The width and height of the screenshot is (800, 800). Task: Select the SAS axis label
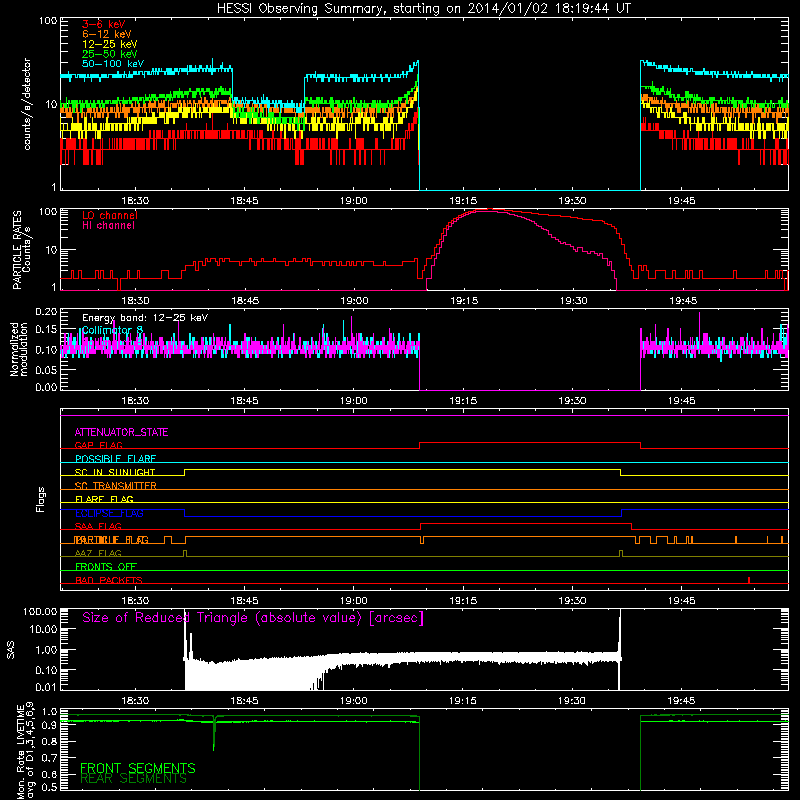(x=11, y=650)
